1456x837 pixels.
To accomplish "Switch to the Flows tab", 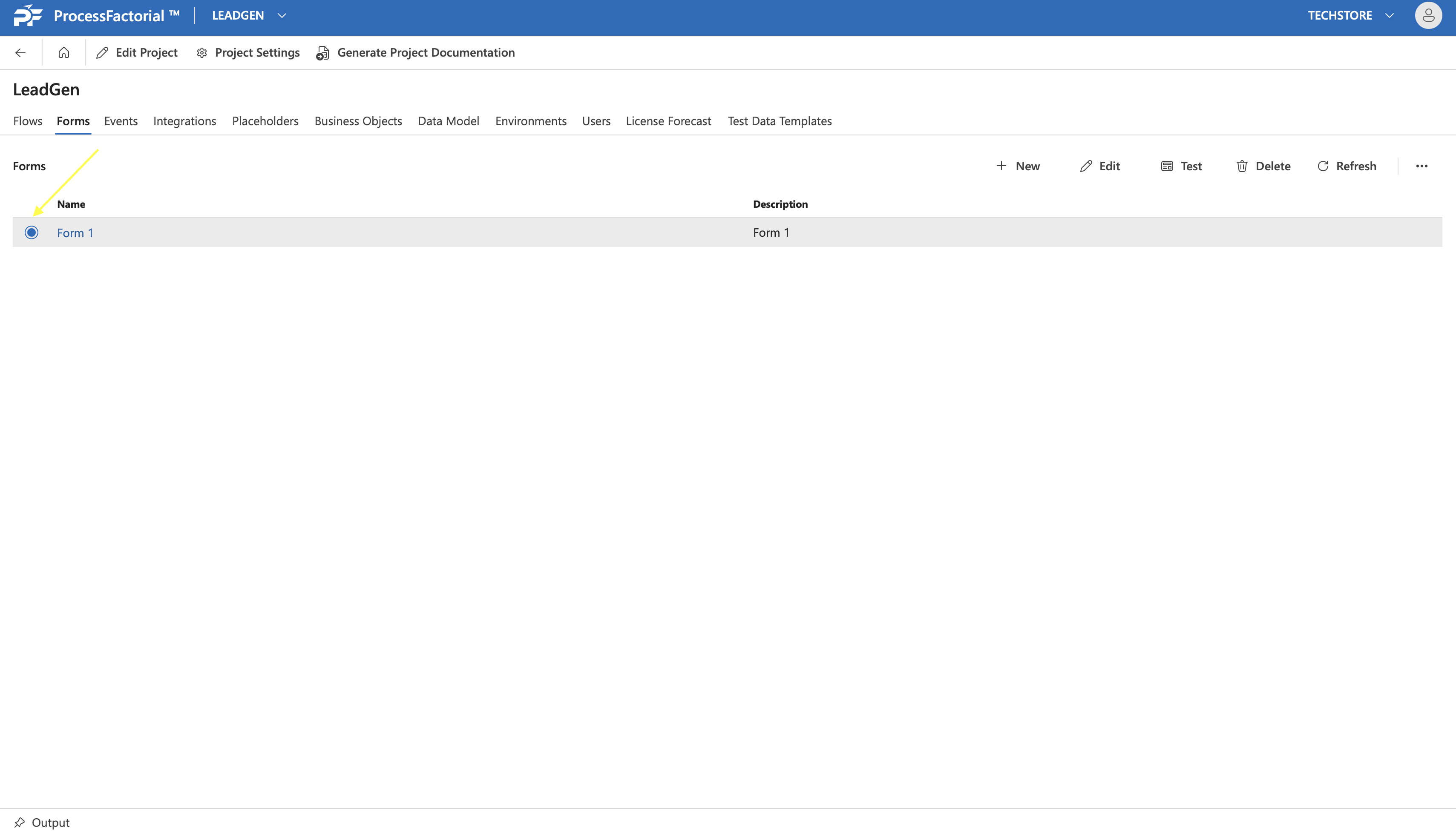I will pyautogui.click(x=28, y=121).
